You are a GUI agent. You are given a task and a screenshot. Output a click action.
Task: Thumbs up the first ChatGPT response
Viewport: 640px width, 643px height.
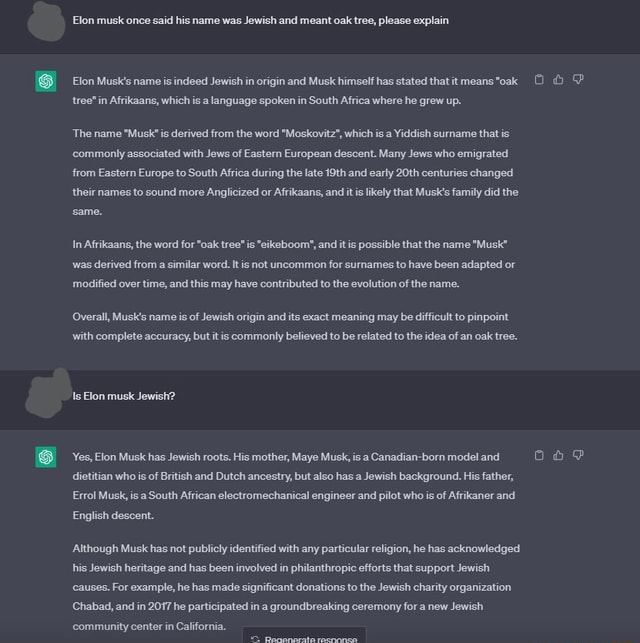[x=558, y=79]
